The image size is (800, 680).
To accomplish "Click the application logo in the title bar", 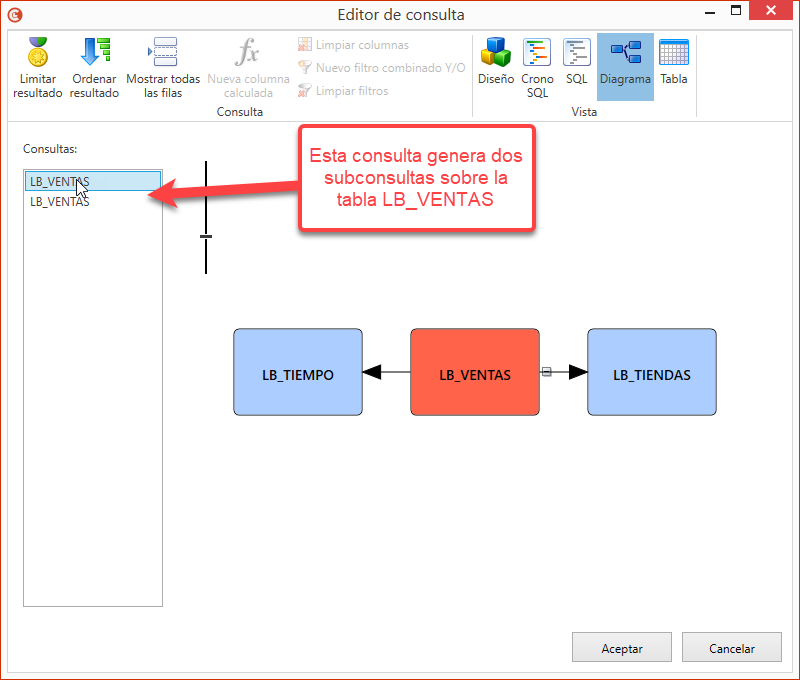I will (x=13, y=14).
